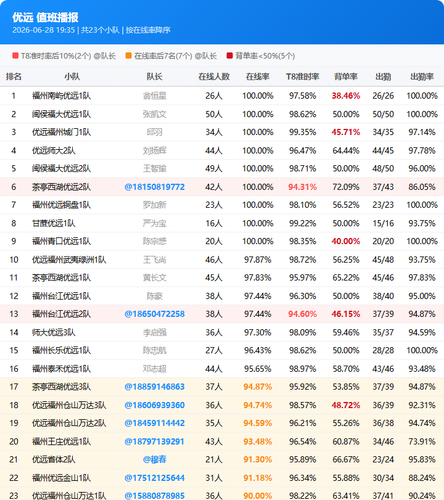Screen dimensions: 444x500
Task: Select team name 优远省体2队
Action: [x=54, y=459]
